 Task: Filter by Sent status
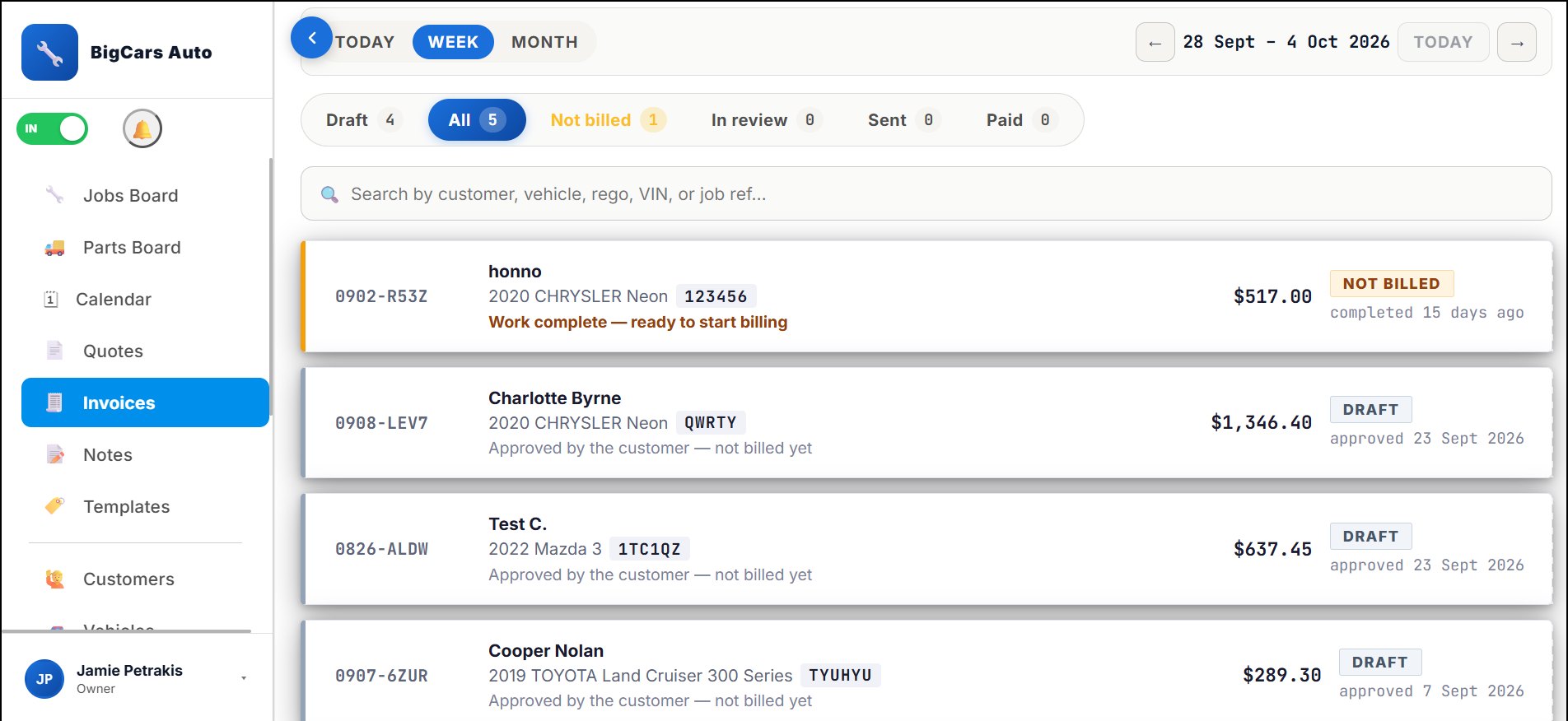(903, 120)
